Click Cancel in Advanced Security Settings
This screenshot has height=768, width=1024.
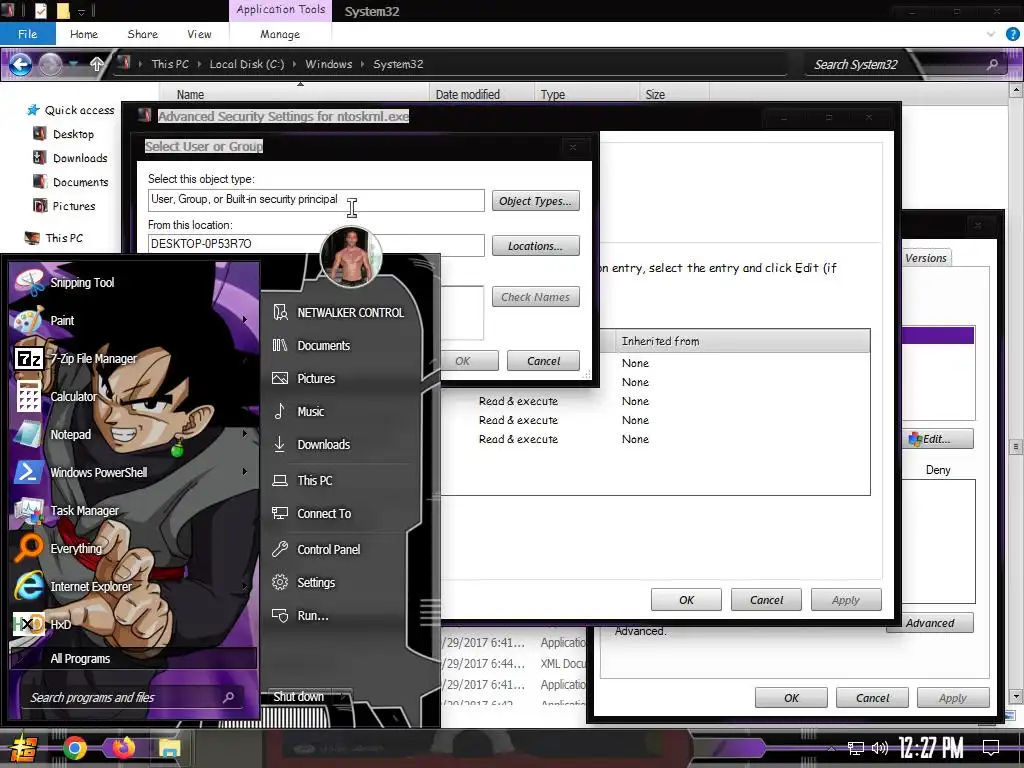coord(766,600)
